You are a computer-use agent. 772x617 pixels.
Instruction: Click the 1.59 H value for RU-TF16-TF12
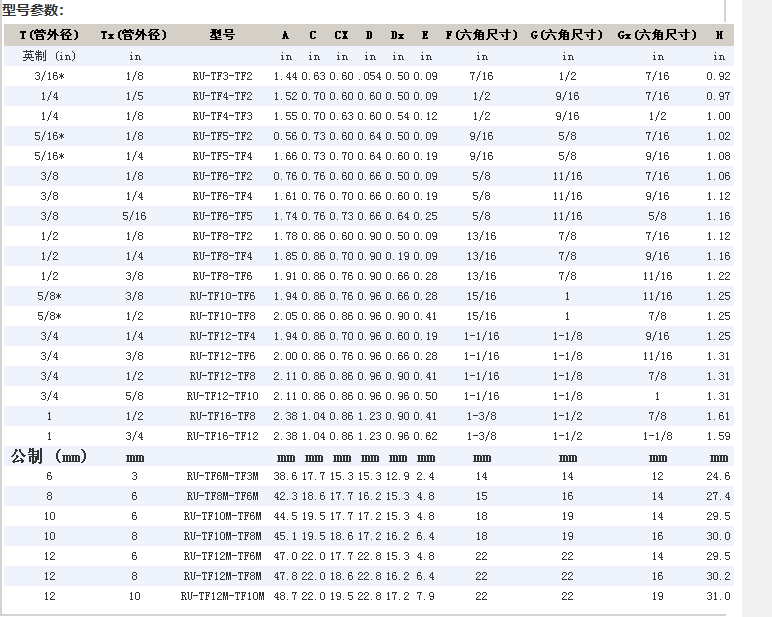718,436
